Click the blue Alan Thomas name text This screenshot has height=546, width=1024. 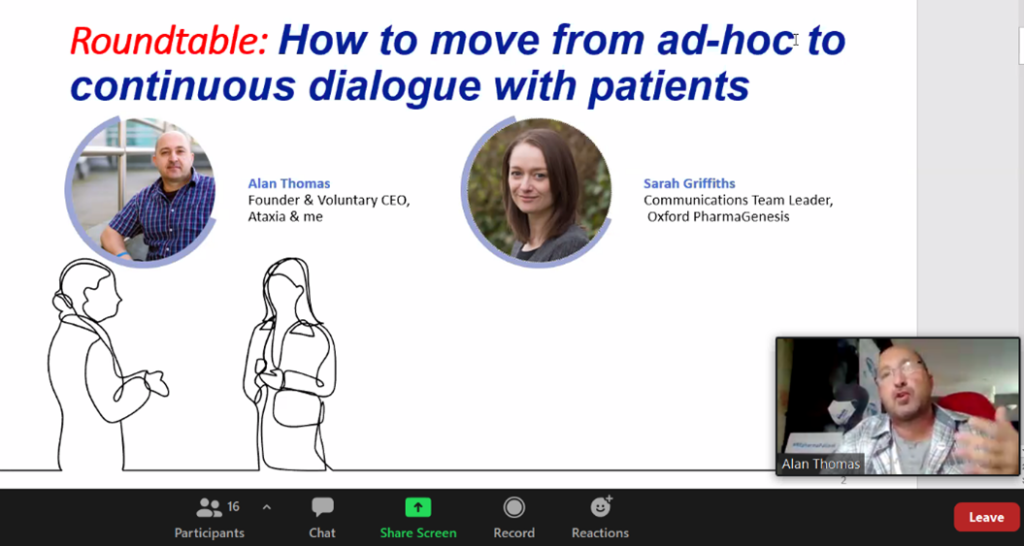coord(289,184)
